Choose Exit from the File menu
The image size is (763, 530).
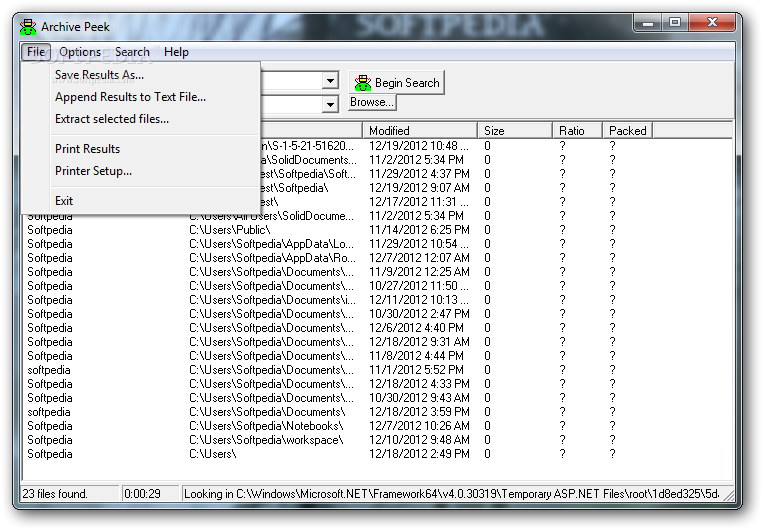point(155,201)
